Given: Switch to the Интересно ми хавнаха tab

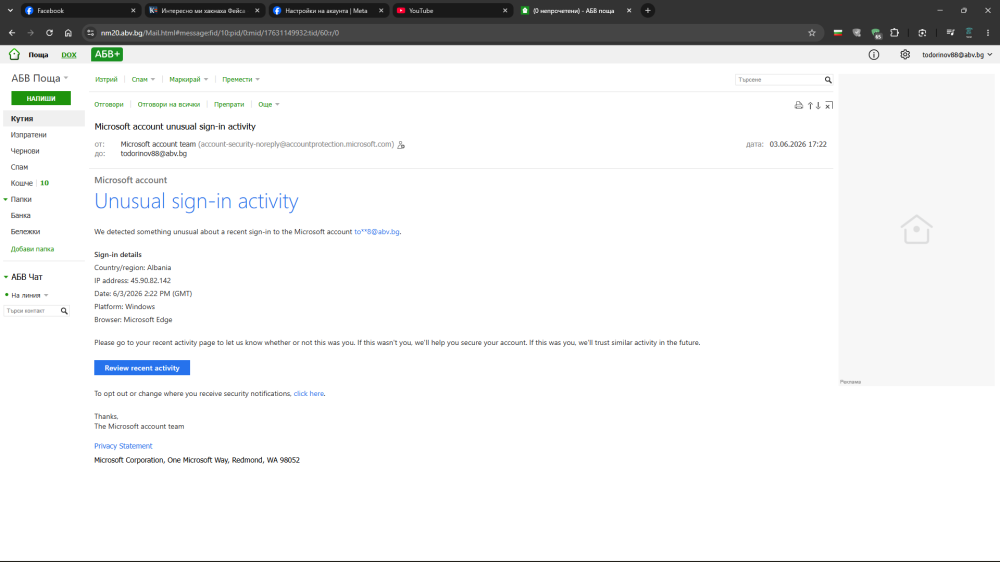Looking at the screenshot, I should point(203,10).
